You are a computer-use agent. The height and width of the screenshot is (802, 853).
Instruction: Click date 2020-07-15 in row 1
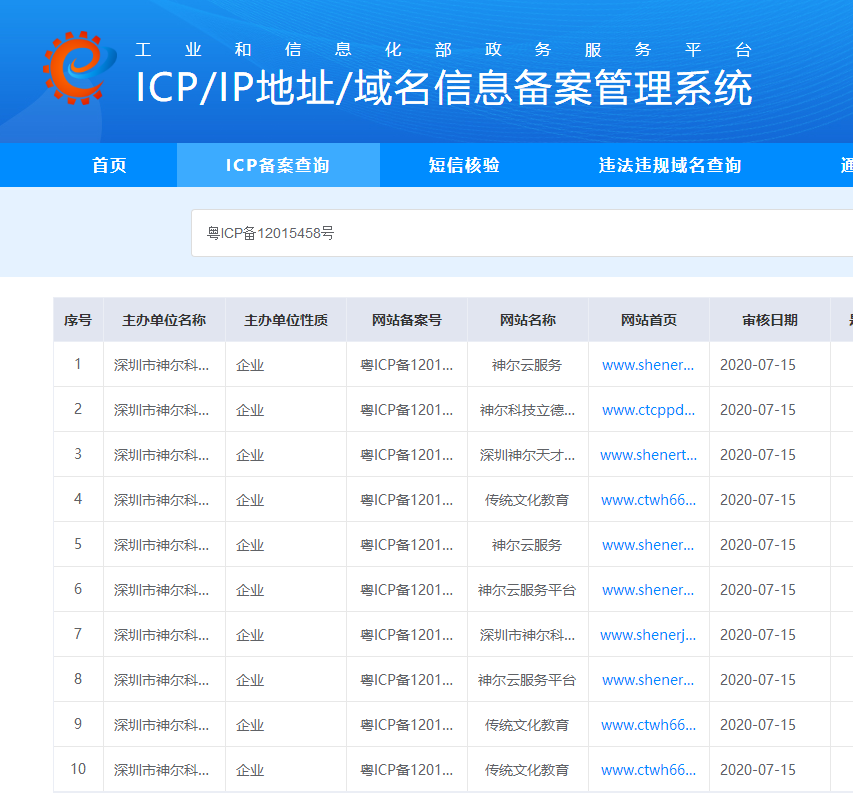point(758,365)
